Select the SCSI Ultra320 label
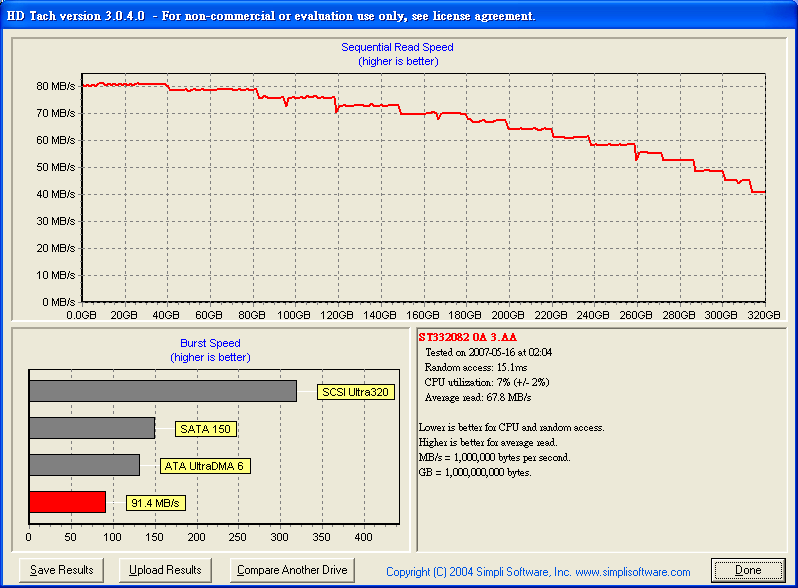This screenshot has width=798, height=588. point(356,392)
